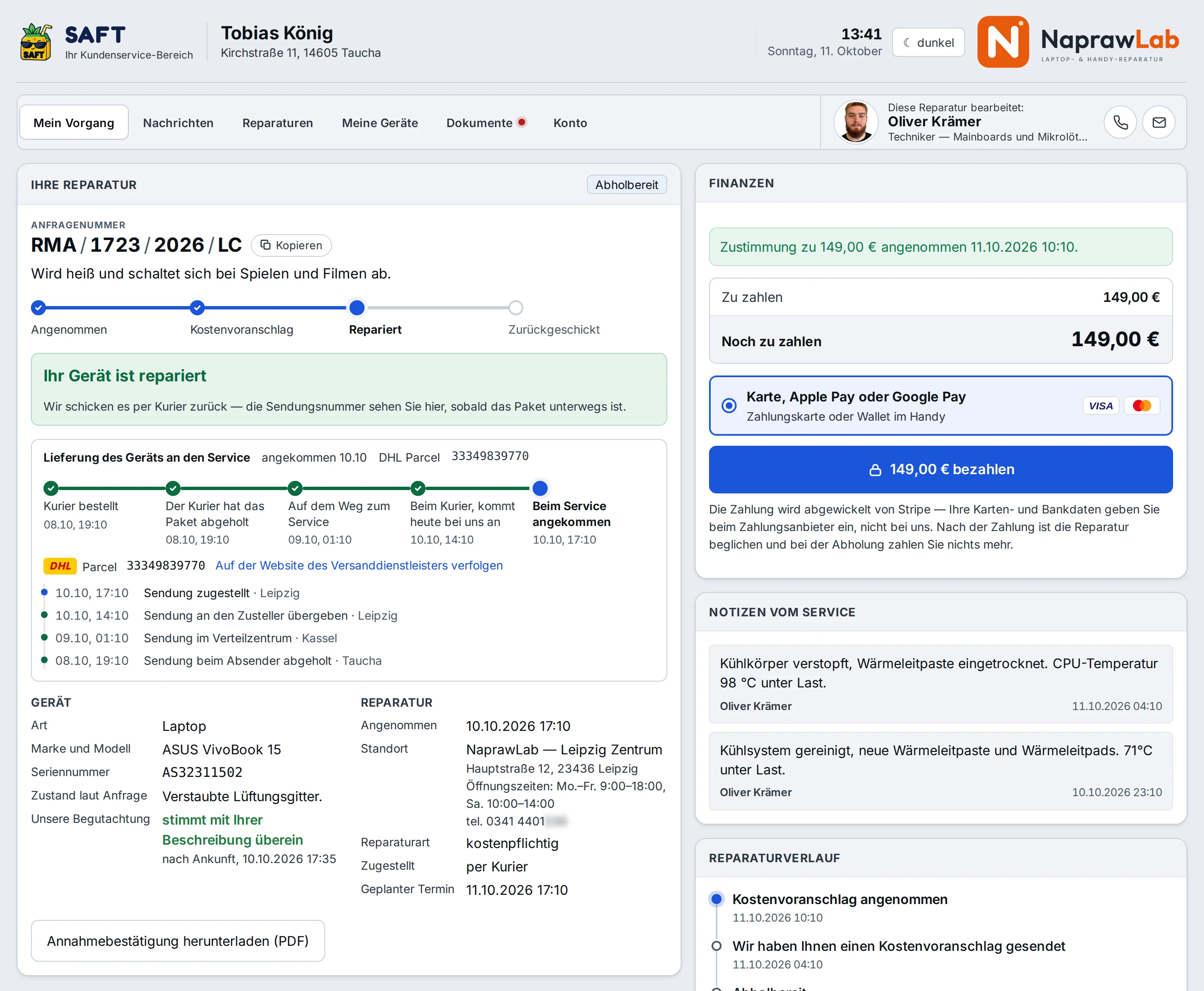Click the red notification dot on Dokumente
Screen dimensions: 1204x991
pos(522,122)
